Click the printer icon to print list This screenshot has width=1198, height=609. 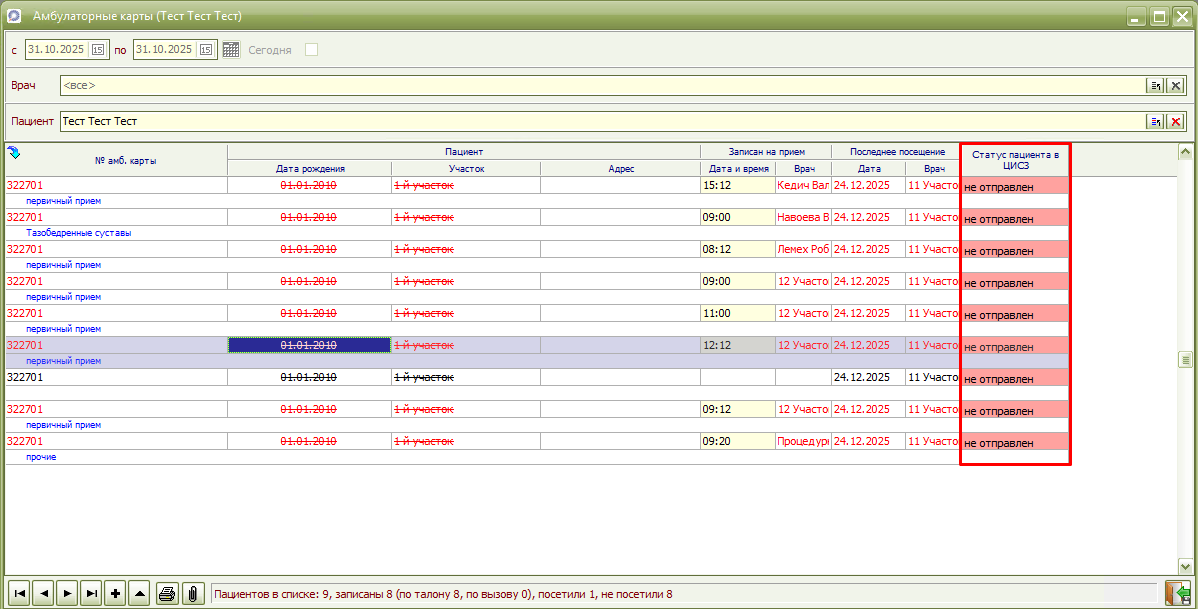click(x=167, y=594)
